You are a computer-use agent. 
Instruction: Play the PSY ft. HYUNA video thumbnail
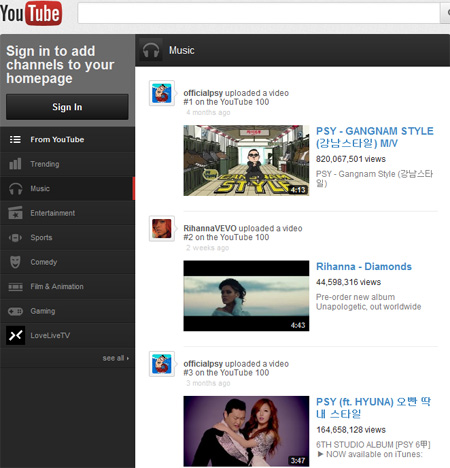tap(246, 431)
